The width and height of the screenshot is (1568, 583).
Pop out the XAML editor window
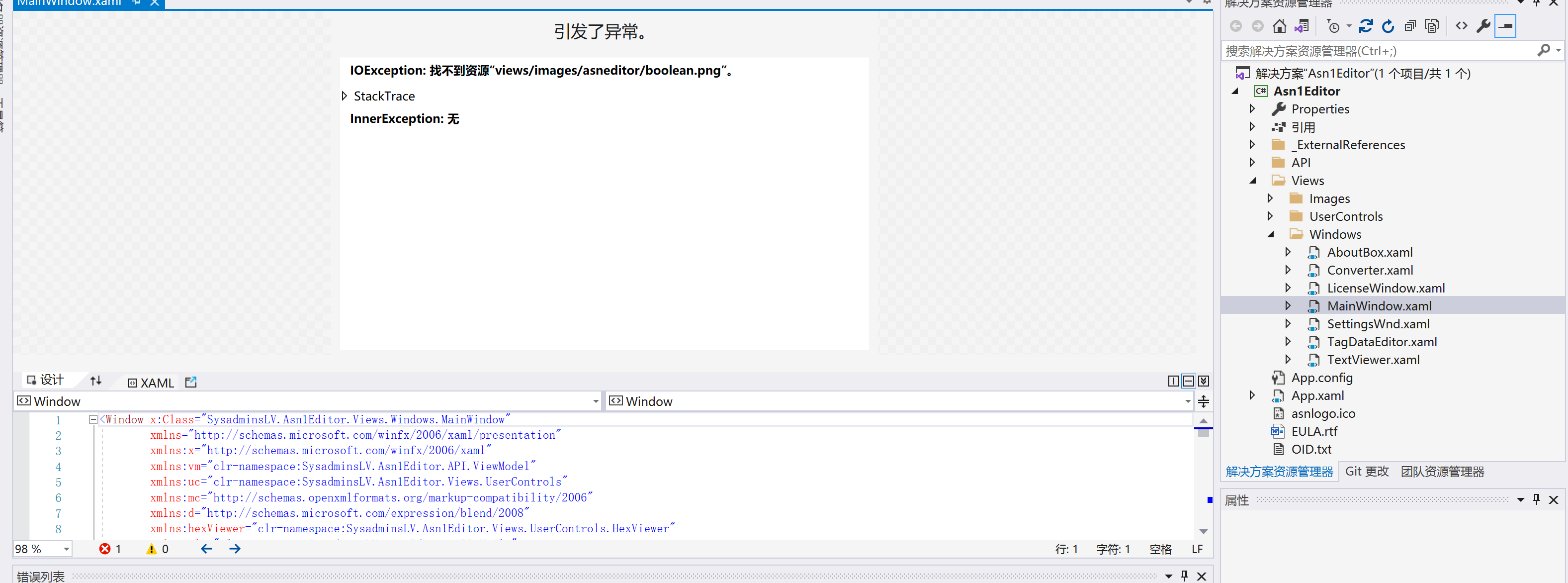point(191,382)
